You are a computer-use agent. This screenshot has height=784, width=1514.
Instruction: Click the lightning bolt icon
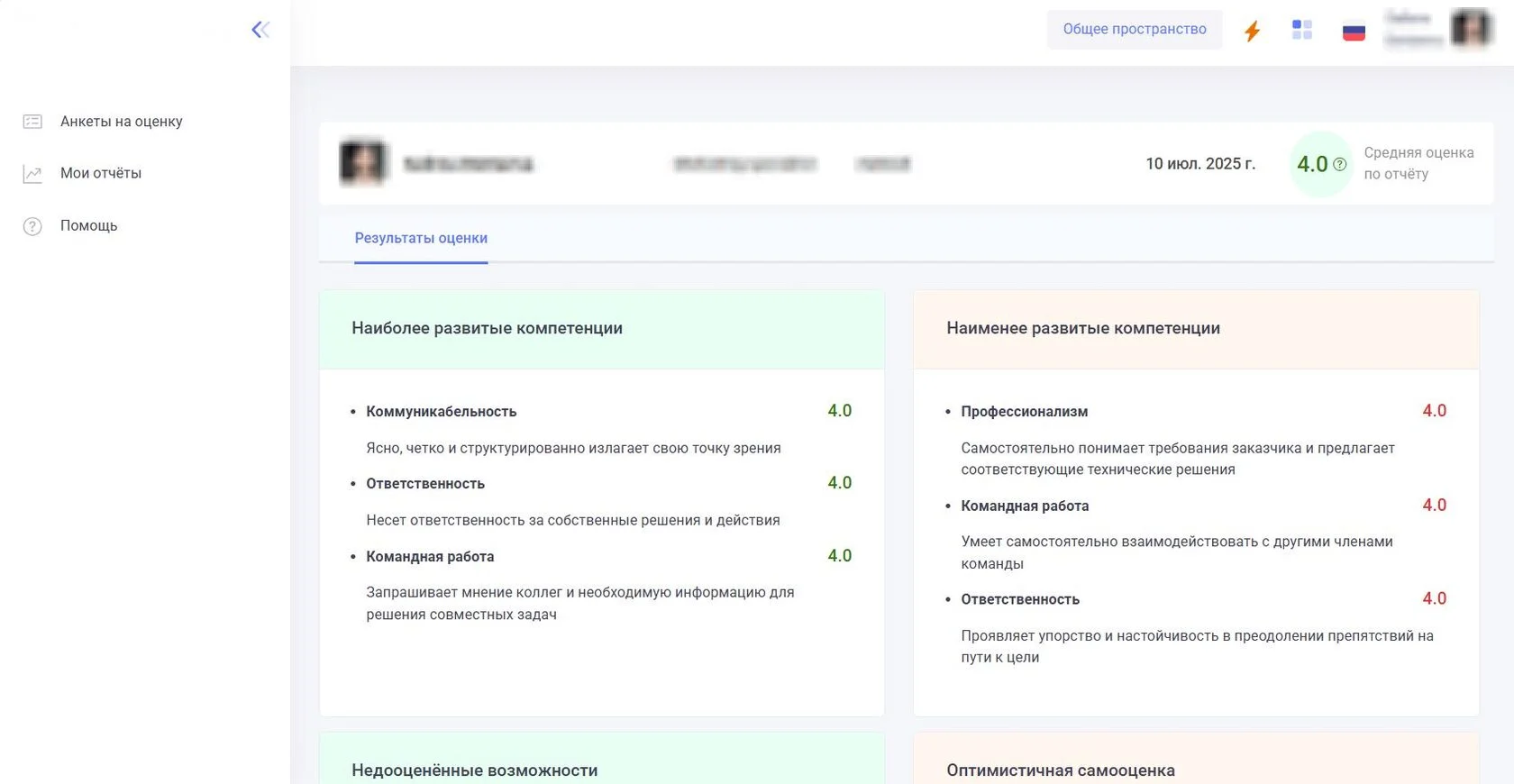[x=1252, y=32]
